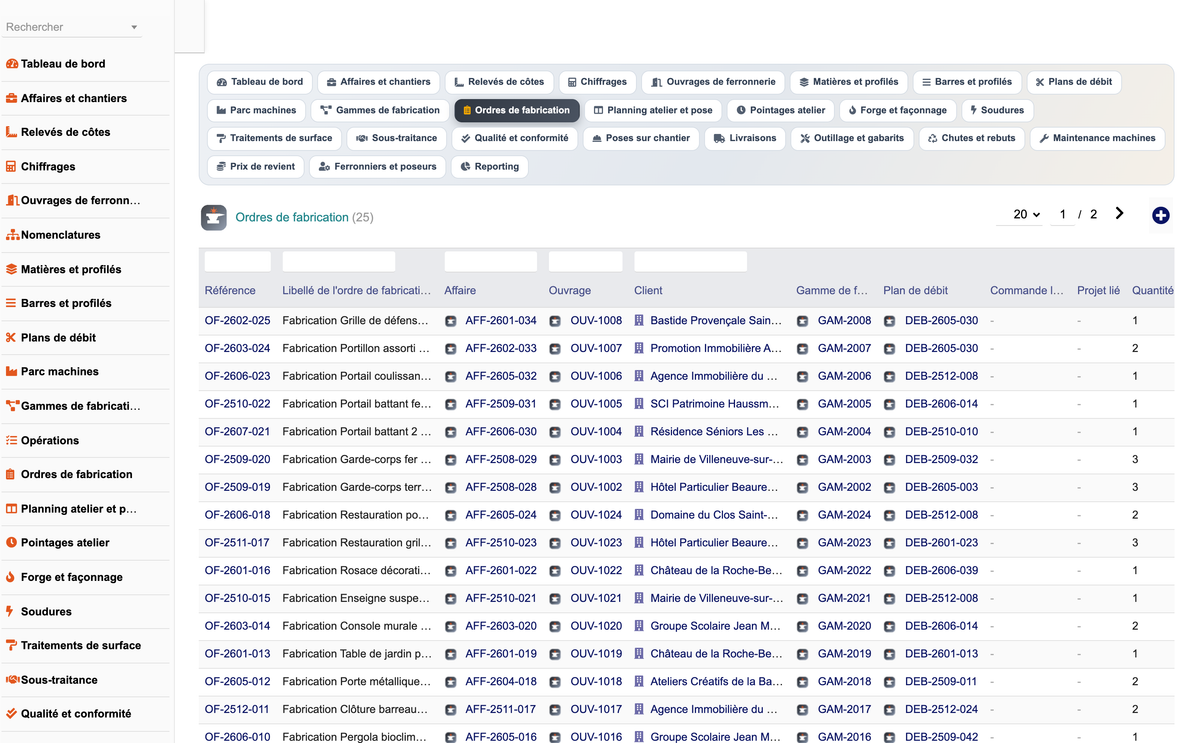Click the Nomenclatures sidebar icon
The width and height of the screenshot is (1200, 743).
[x=12, y=235]
